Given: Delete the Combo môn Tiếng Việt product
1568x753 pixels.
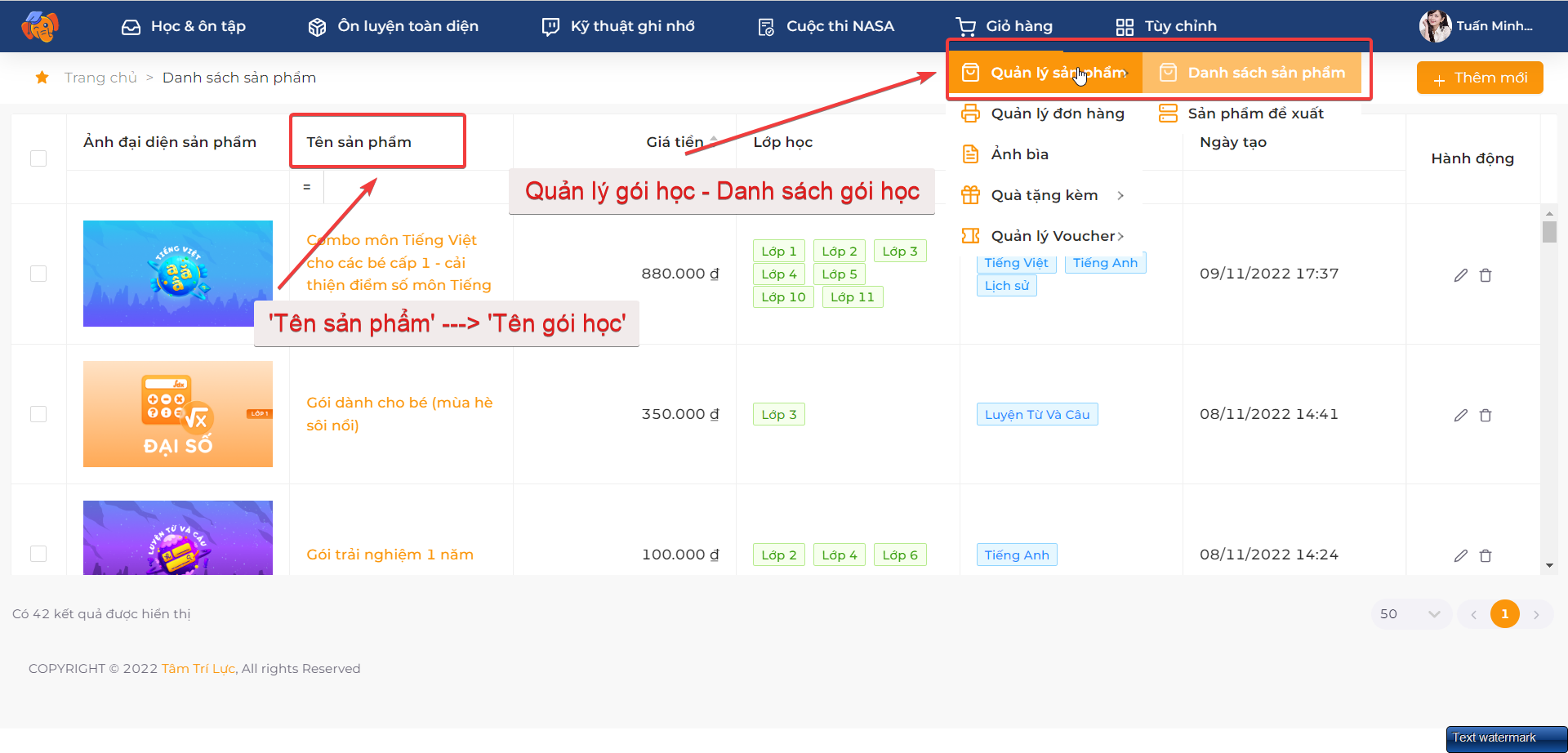Looking at the screenshot, I should [1486, 275].
